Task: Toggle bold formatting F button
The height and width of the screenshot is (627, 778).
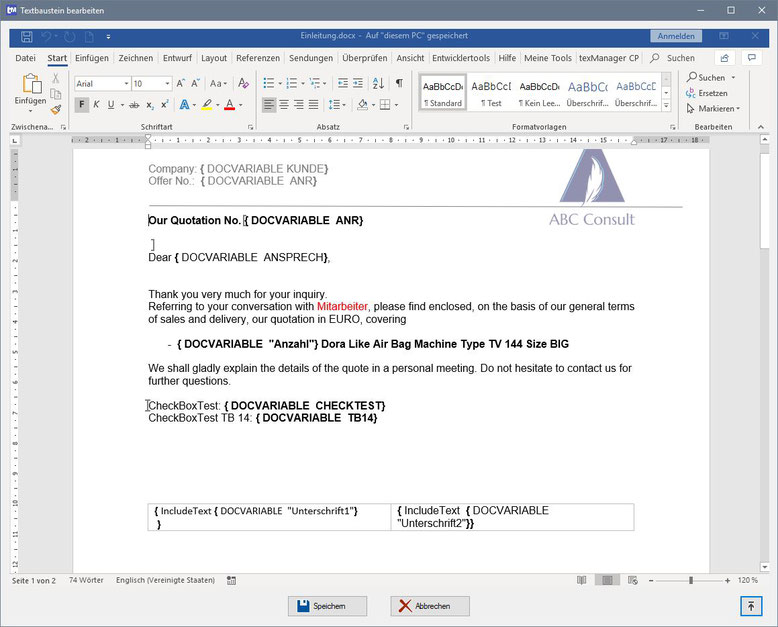Action: (x=82, y=105)
